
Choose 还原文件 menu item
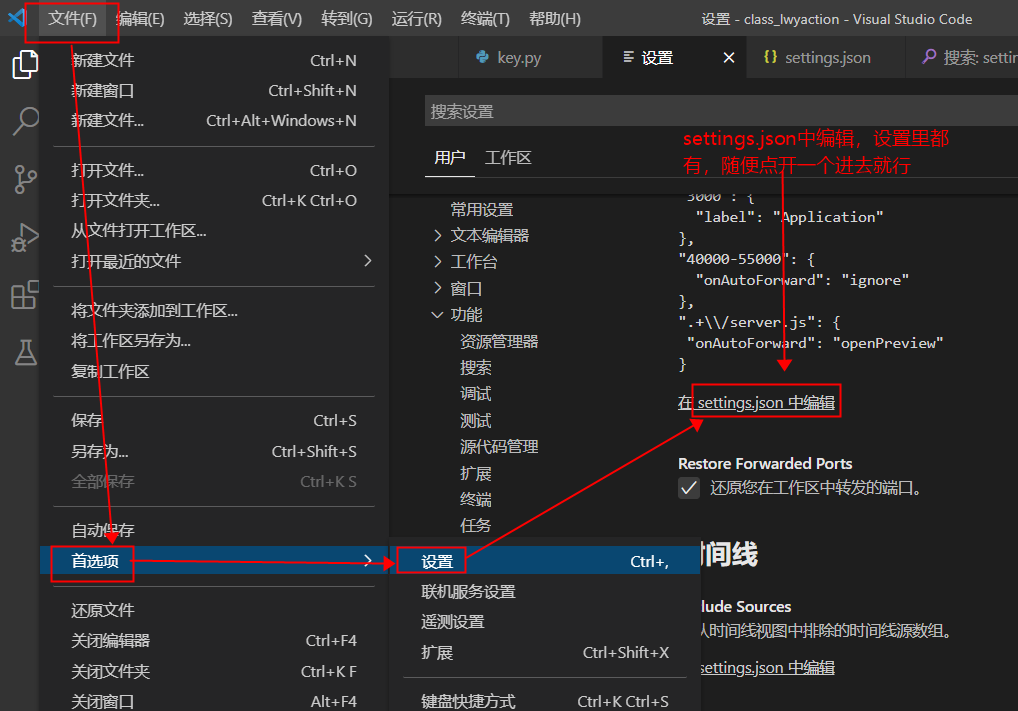click(214, 610)
